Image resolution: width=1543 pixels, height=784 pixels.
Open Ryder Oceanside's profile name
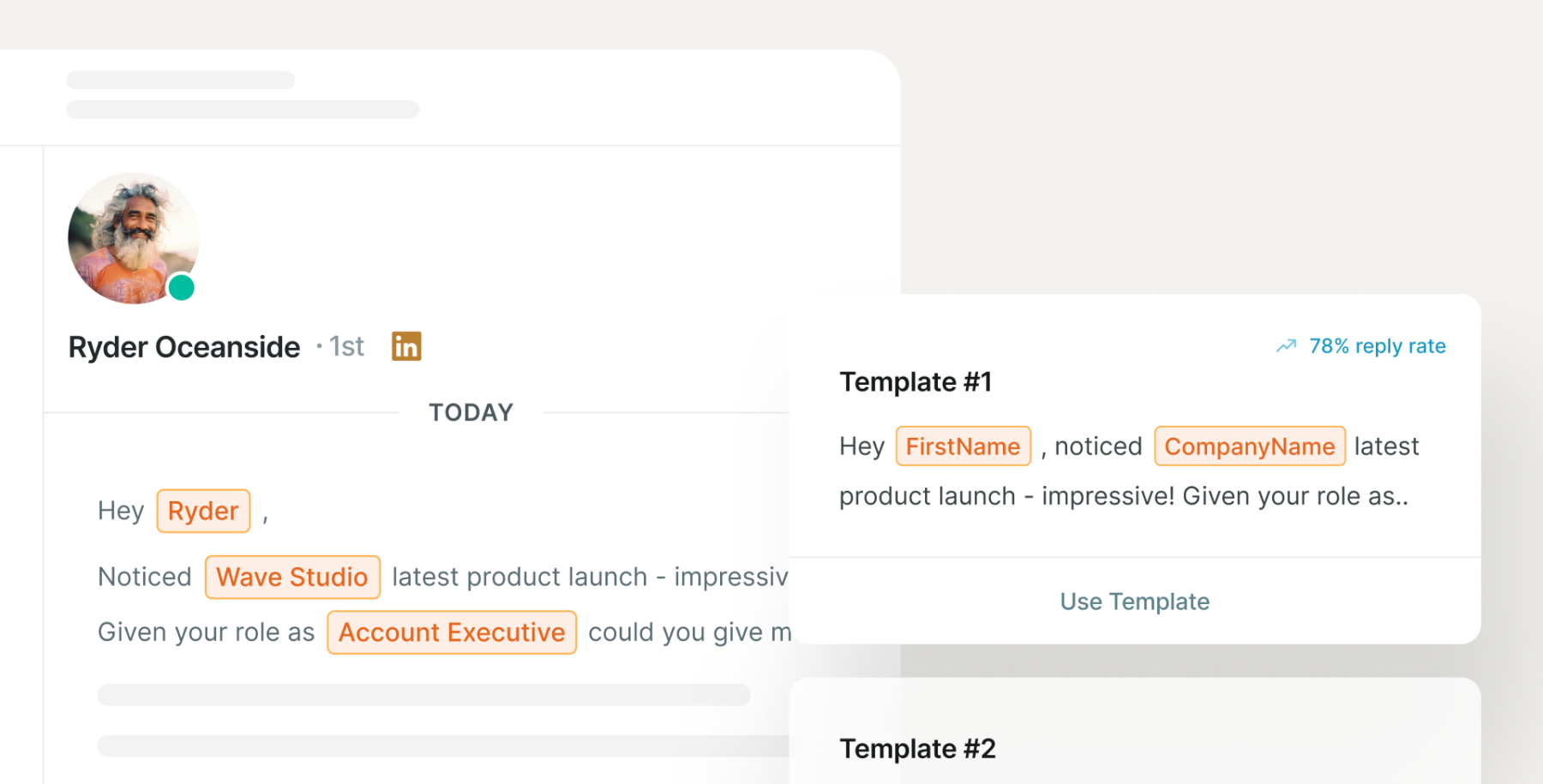pyautogui.click(x=183, y=346)
